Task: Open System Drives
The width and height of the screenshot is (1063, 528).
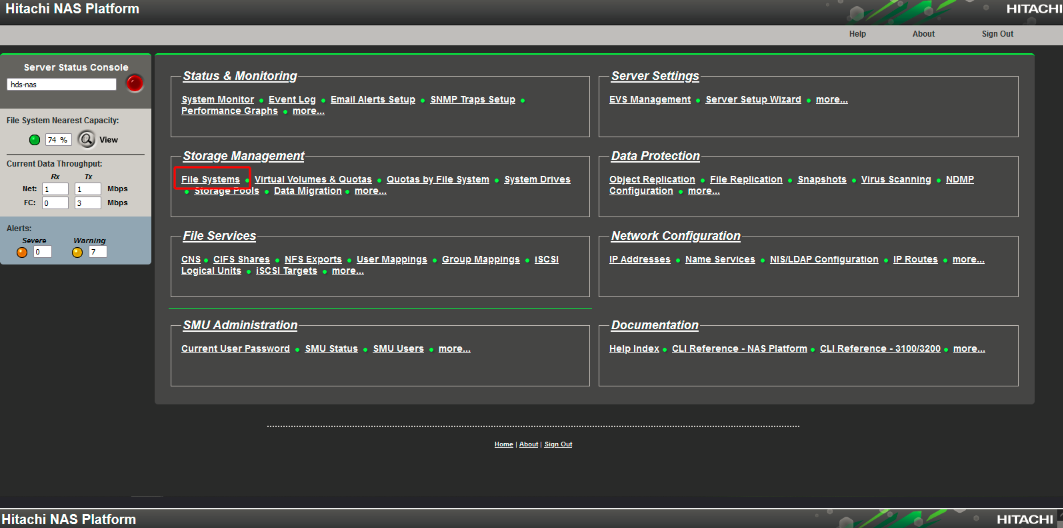Action: pos(538,180)
